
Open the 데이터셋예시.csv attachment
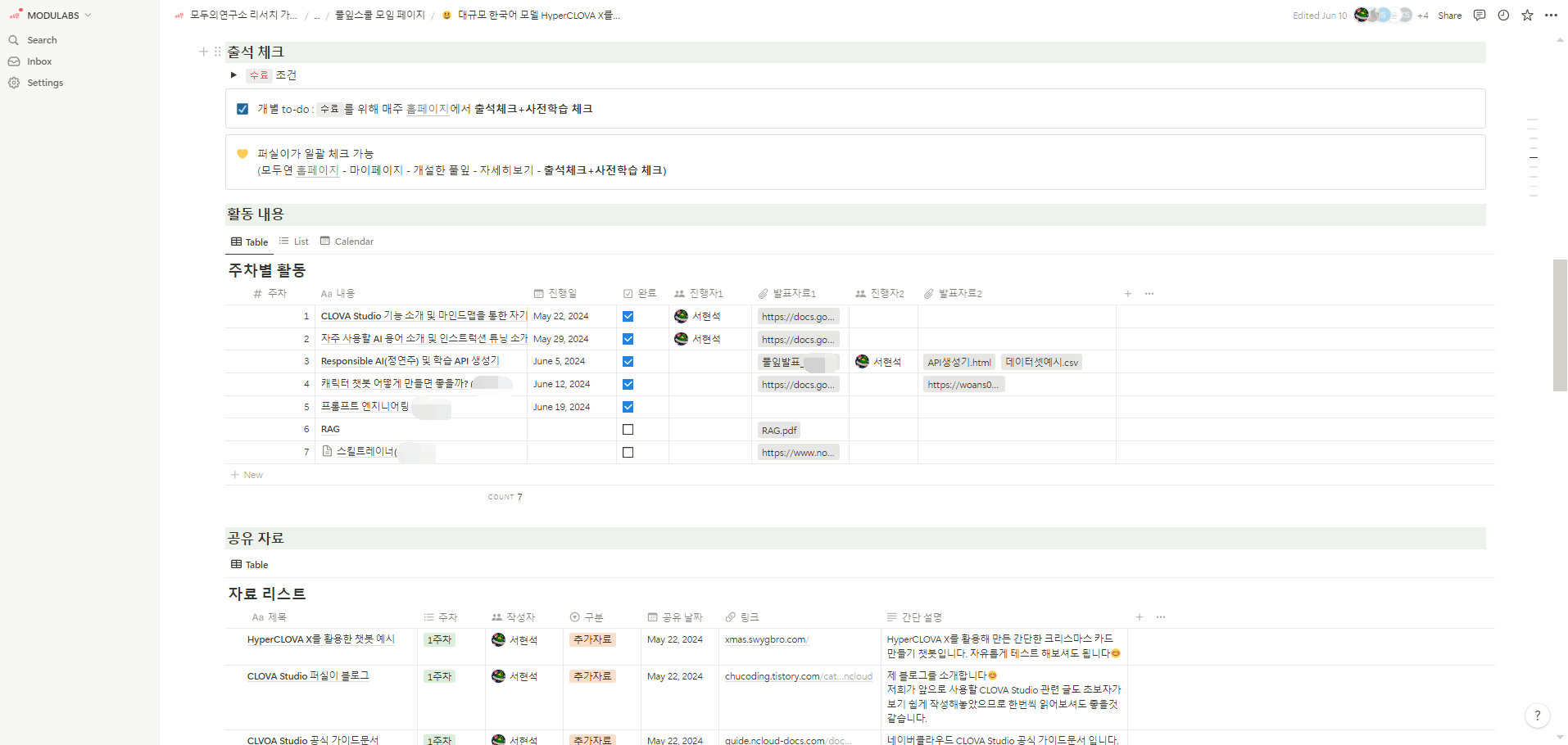tap(1041, 362)
